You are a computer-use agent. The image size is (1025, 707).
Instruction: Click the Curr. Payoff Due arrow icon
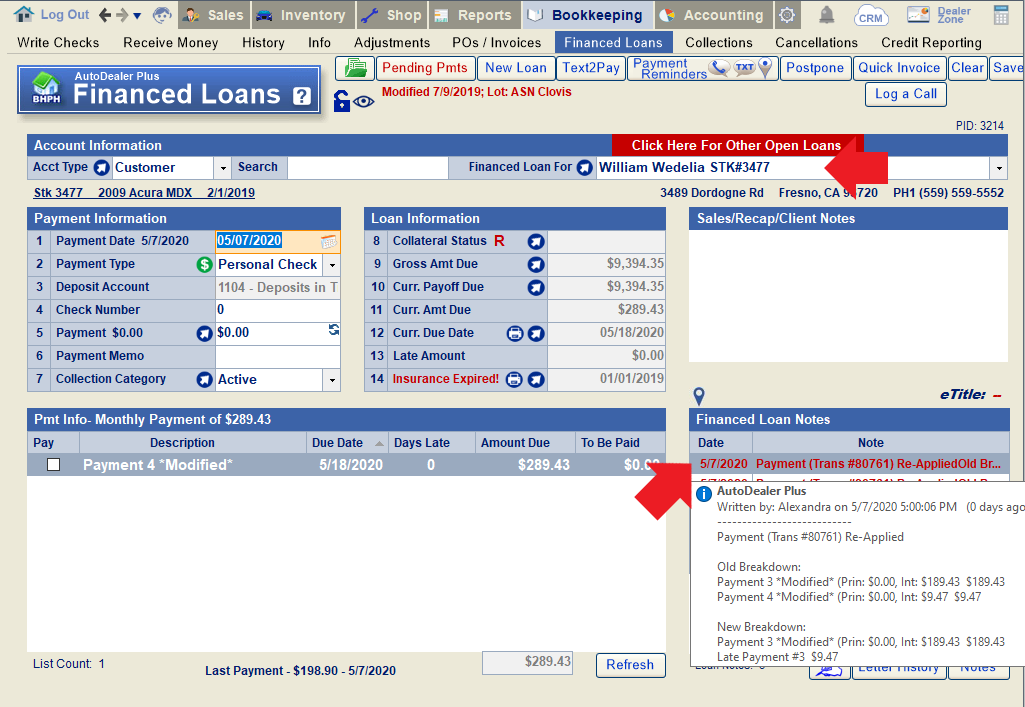[x=536, y=288]
